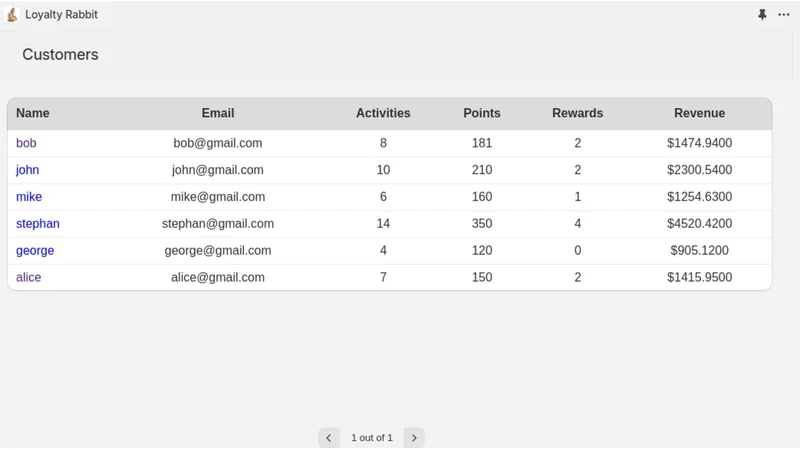Open customer john's profile link

point(28,170)
